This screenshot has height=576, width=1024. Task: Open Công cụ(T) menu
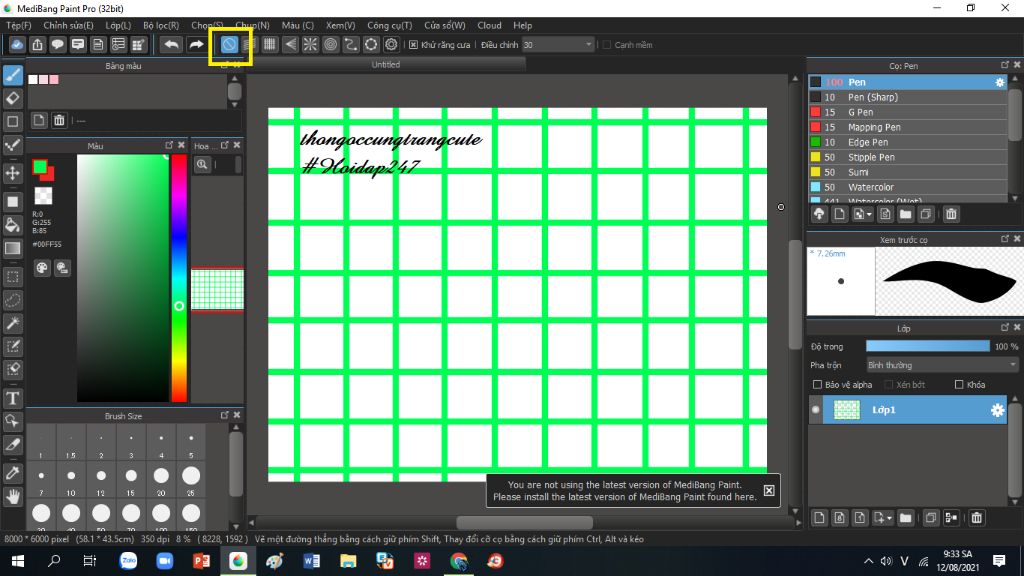(x=389, y=25)
